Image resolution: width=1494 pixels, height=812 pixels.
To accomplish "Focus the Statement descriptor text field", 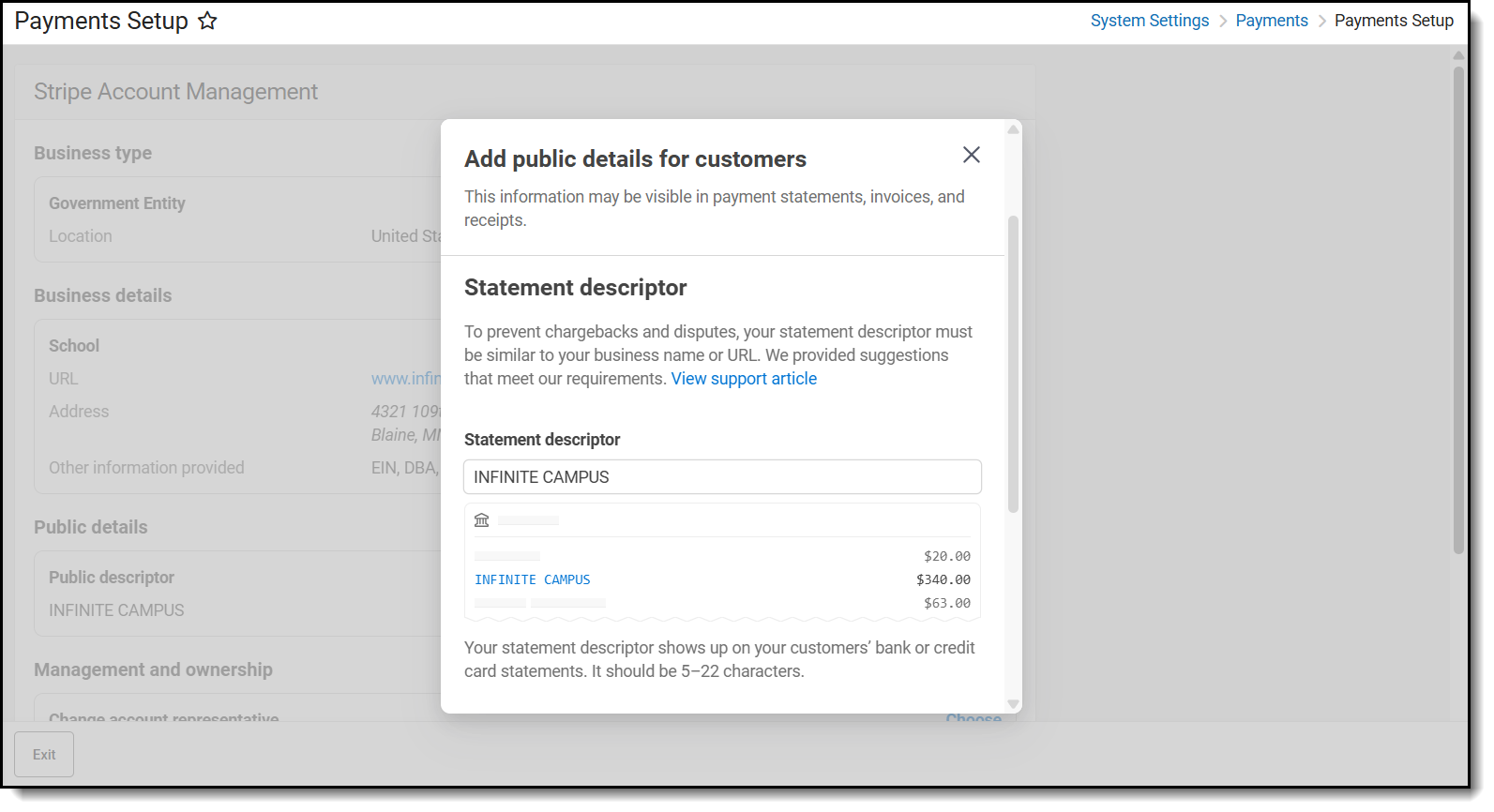I will click(x=722, y=477).
